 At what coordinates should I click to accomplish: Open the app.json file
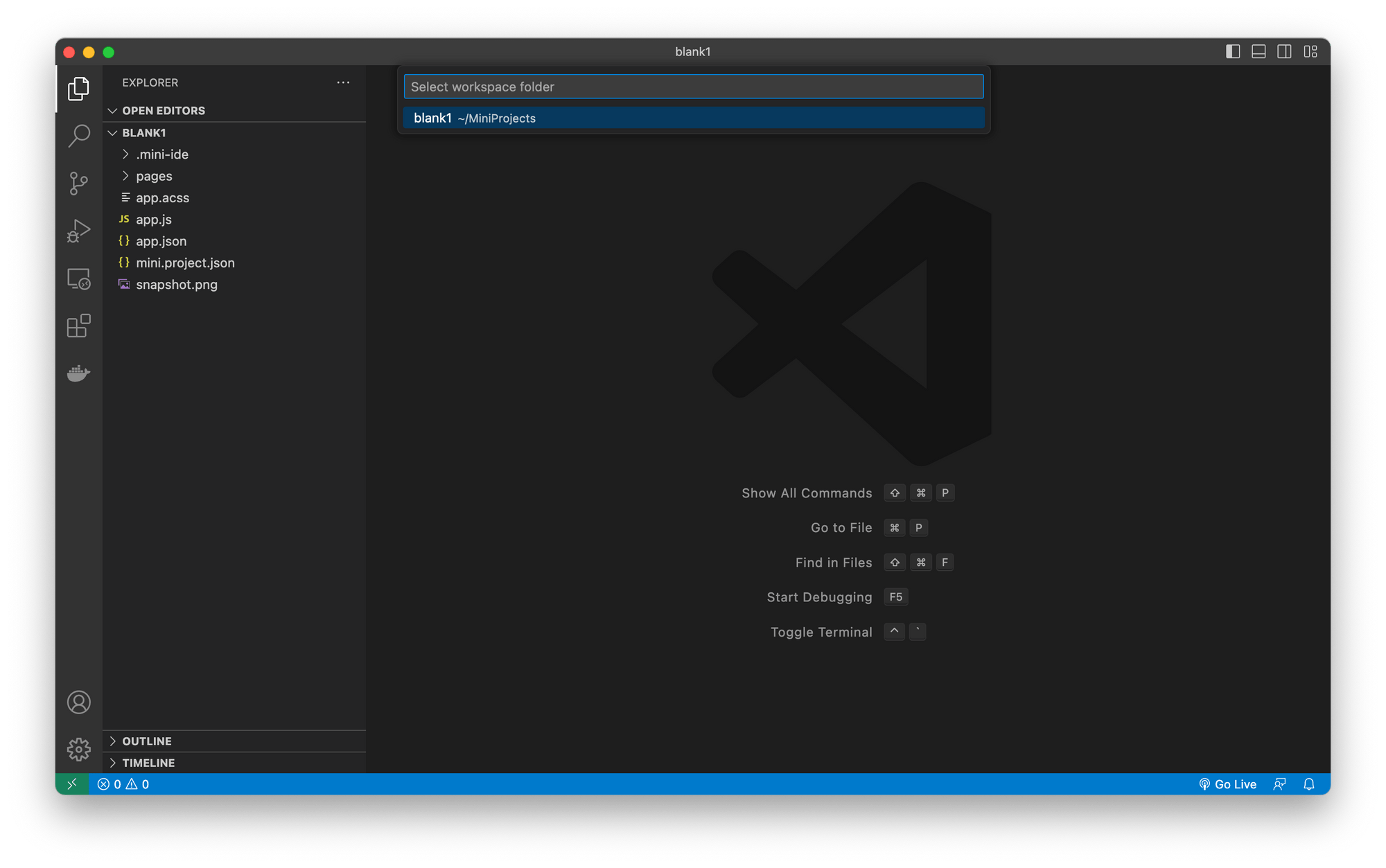234,241
